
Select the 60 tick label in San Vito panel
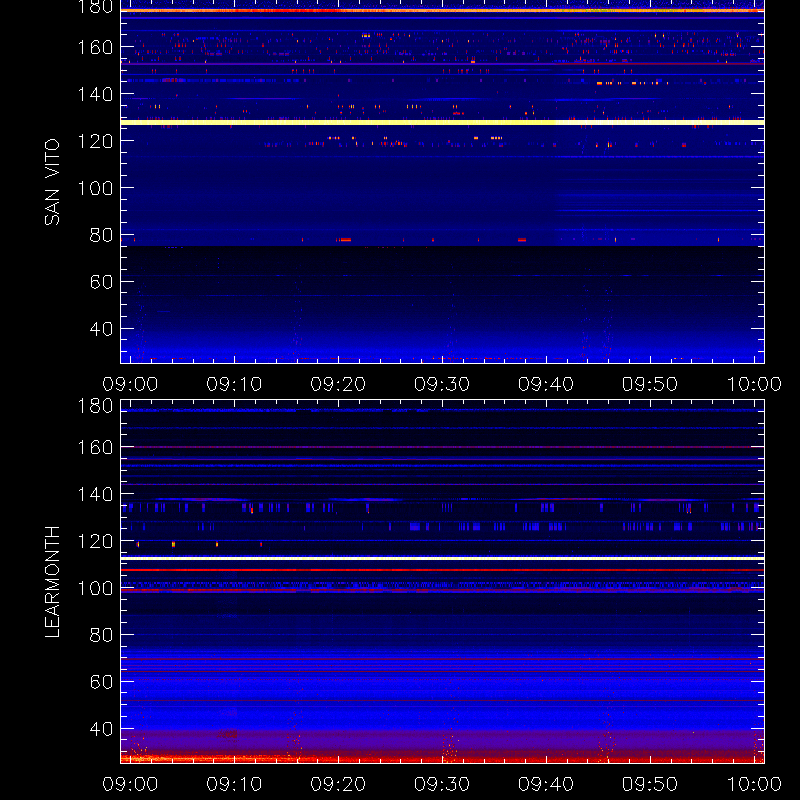pos(101,282)
